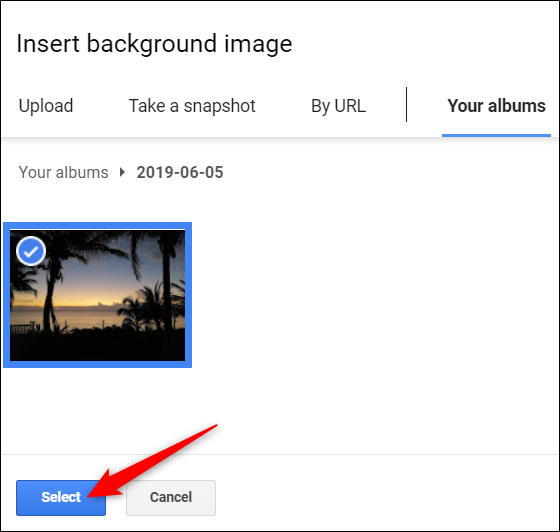Switch to the Upload tab
This screenshot has width=560, height=532.
pos(46,106)
